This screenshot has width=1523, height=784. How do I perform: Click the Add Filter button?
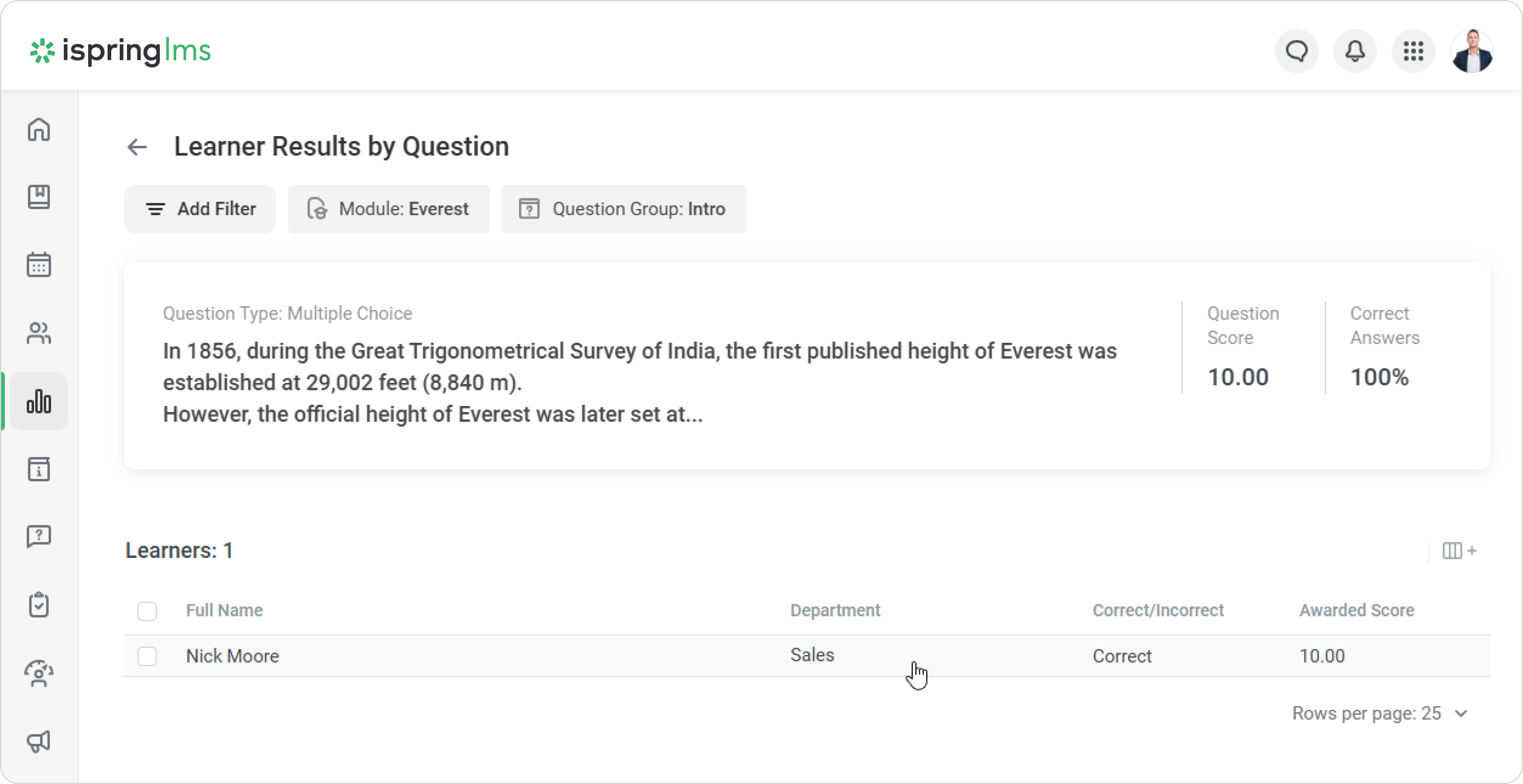click(x=200, y=209)
